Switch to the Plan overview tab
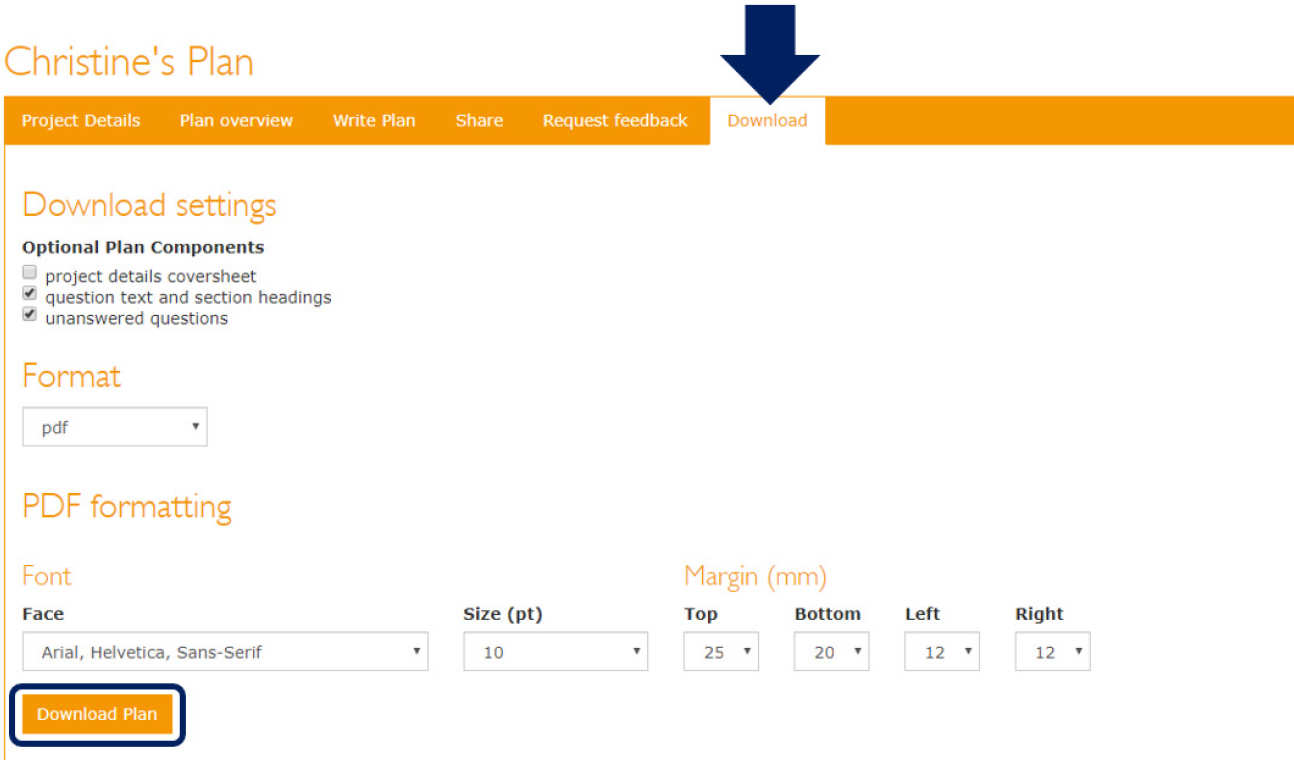The width and height of the screenshot is (1294, 760). click(236, 121)
